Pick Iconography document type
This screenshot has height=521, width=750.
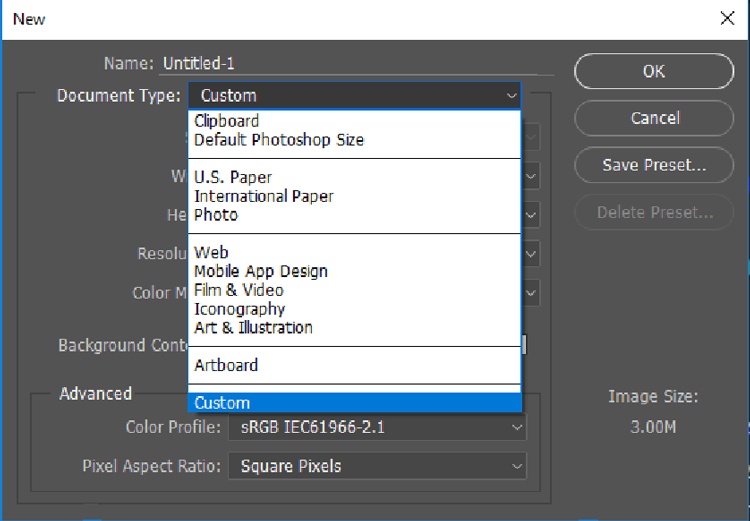point(354,309)
